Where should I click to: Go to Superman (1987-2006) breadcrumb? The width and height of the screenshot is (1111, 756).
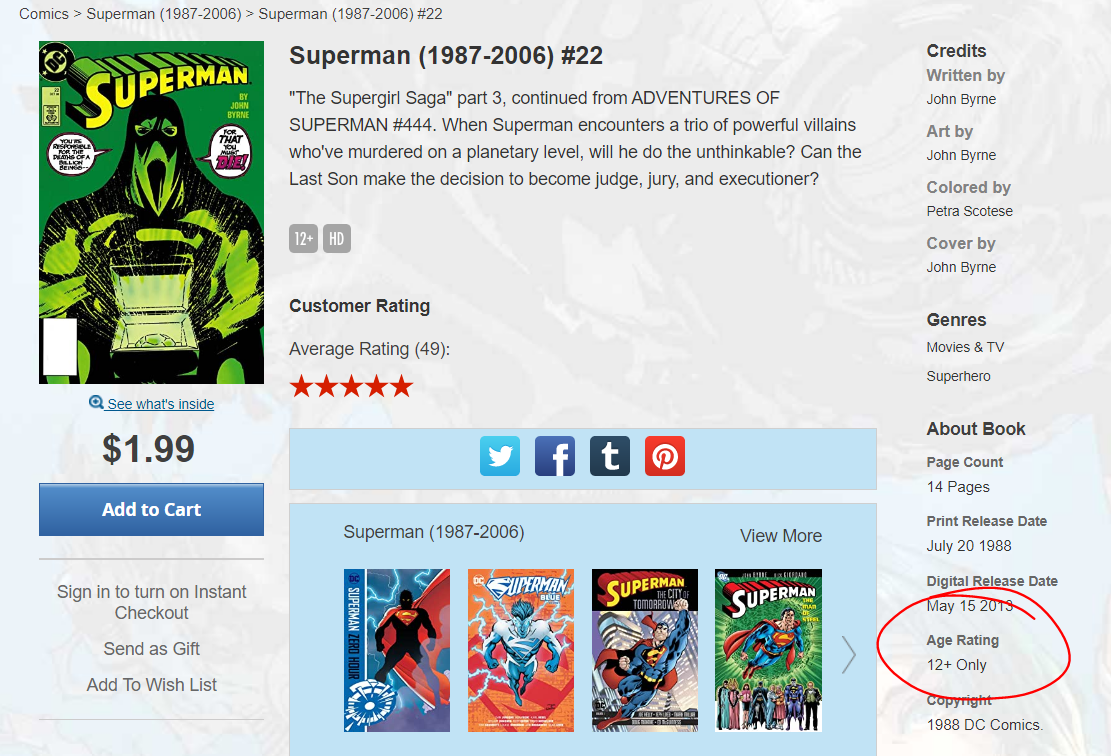[x=164, y=13]
